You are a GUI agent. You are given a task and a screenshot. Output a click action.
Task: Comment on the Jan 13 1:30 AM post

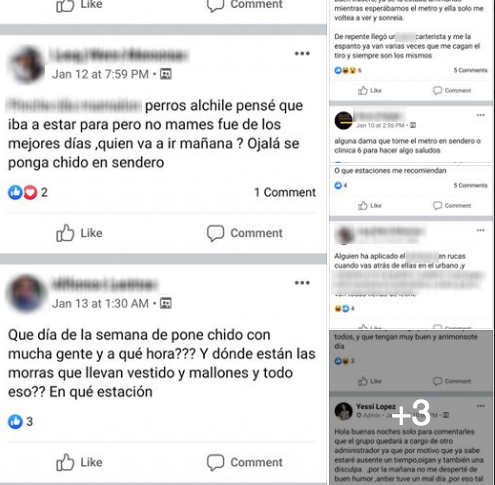point(244,462)
